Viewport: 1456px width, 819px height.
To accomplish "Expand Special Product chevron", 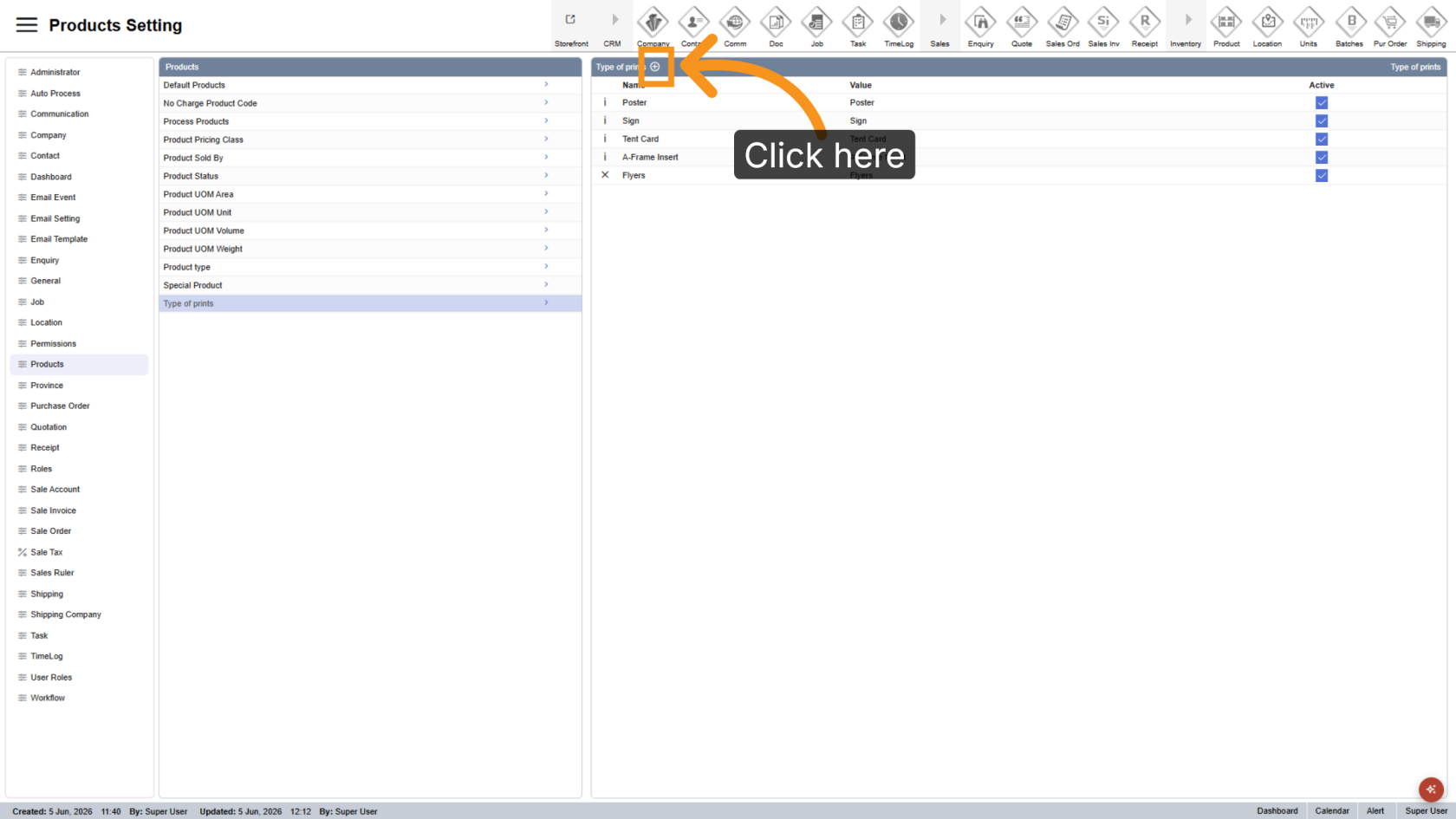I will [x=546, y=285].
